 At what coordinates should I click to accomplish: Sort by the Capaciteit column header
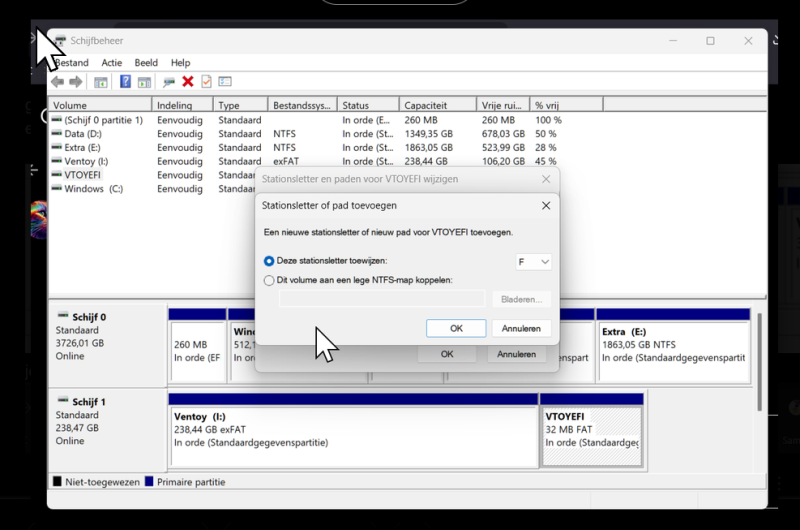pos(438,105)
